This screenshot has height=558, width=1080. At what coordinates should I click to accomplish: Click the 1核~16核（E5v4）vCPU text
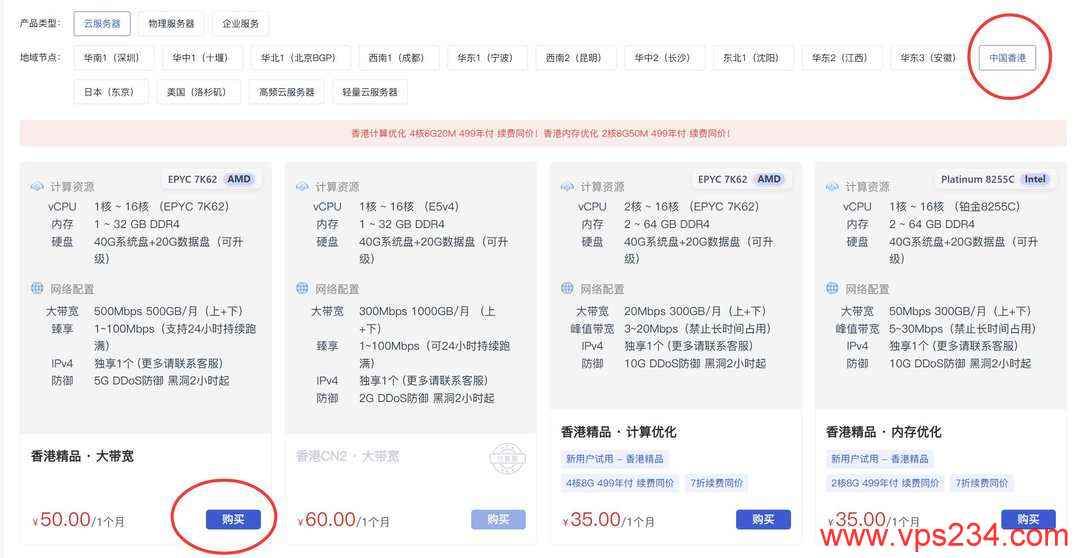coord(409,207)
